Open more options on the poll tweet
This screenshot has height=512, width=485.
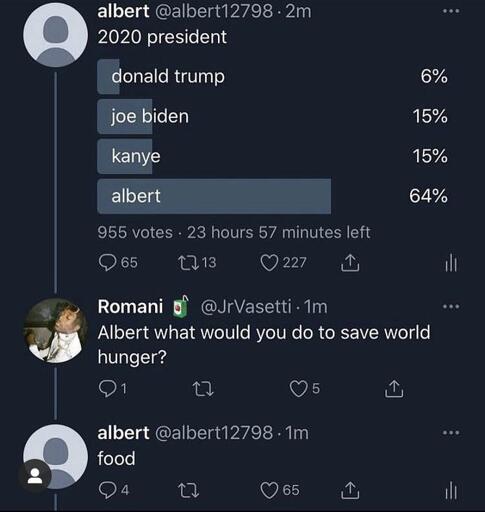coord(451,11)
